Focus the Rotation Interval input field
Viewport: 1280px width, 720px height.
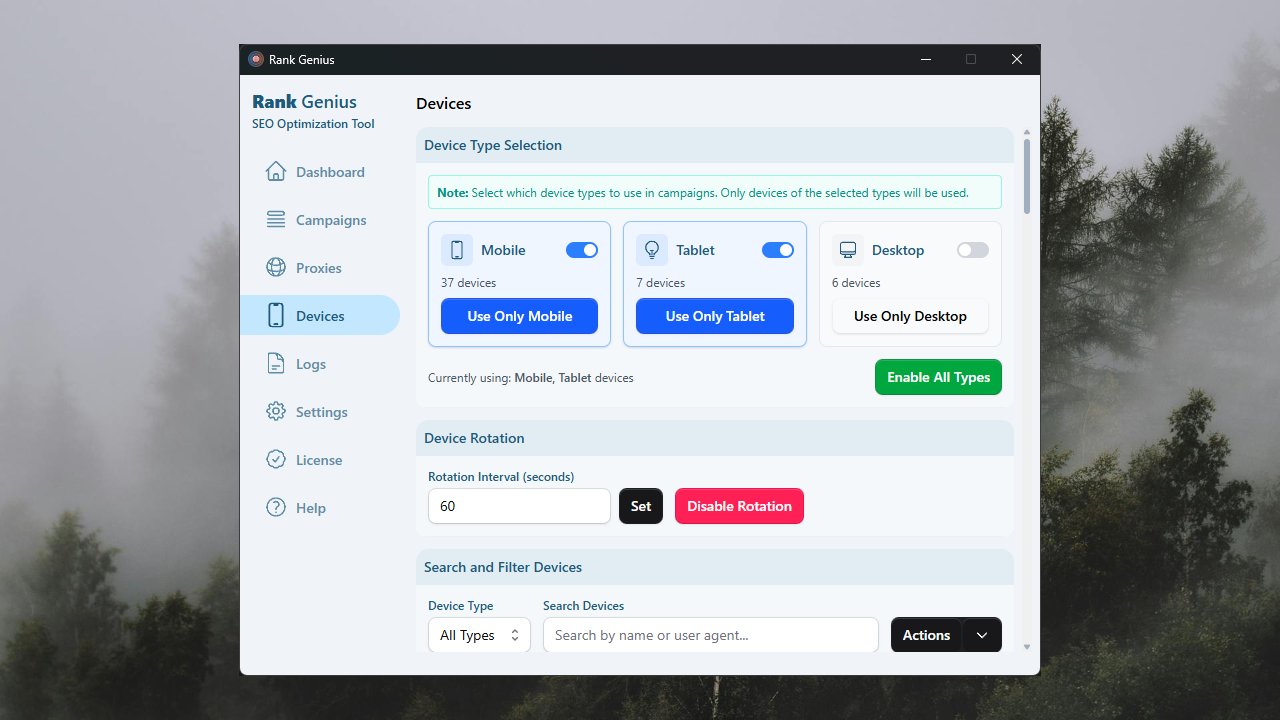point(519,506)
